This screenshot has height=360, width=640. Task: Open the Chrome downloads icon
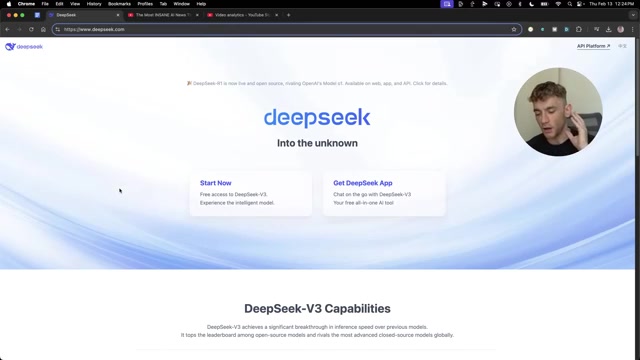(x=609, y=29)
